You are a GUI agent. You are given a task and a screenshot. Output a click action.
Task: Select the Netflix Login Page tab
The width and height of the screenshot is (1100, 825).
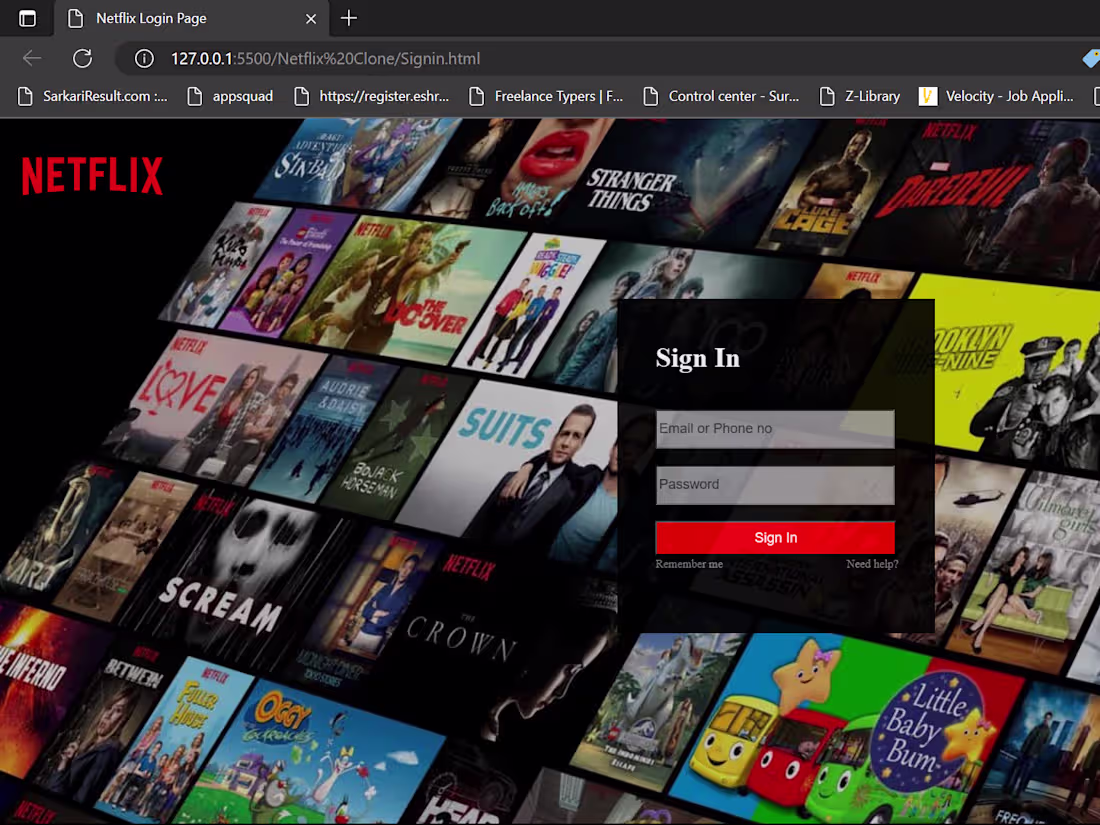coord(191,18)
